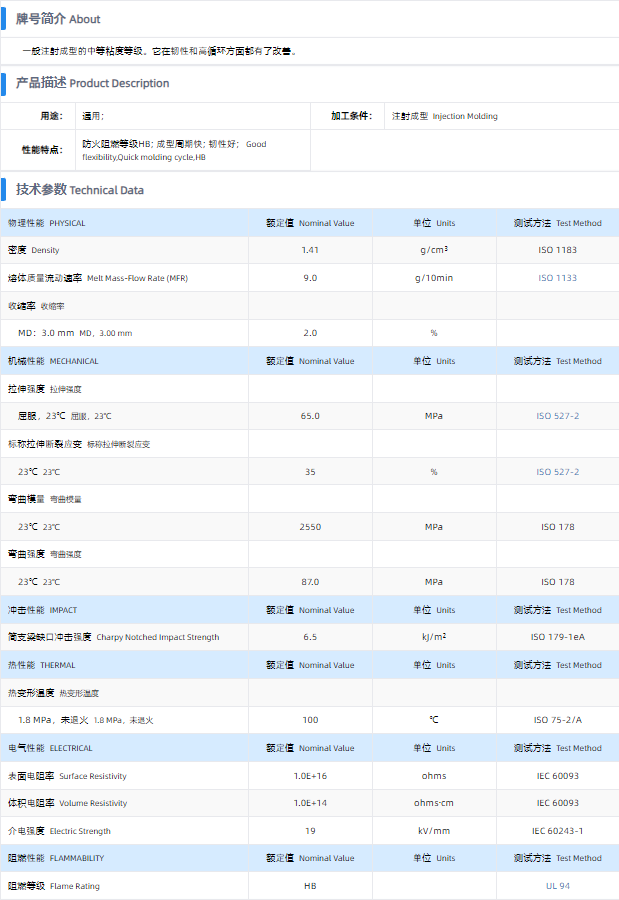The image size is (619, 900).
Task: Select the 机械性能 MECHANICAL table header
Action: (x=53, y=361)
